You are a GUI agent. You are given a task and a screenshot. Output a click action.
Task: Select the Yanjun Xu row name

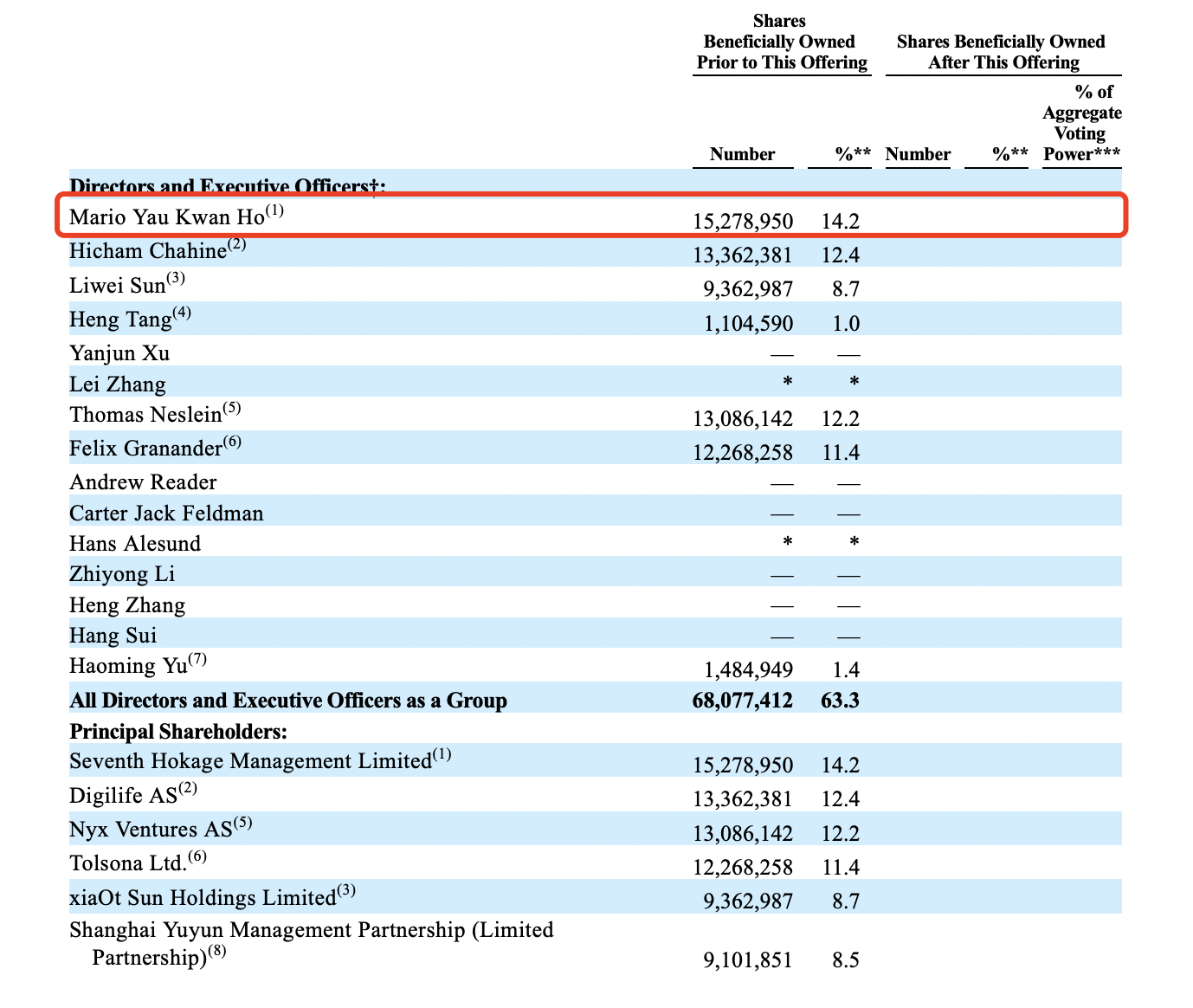119,353
